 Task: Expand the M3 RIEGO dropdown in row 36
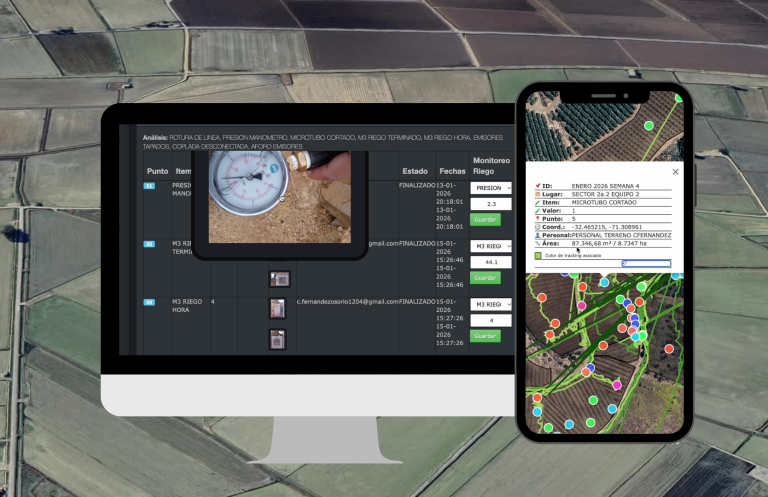pyautogui.click(x=491, y=304)
